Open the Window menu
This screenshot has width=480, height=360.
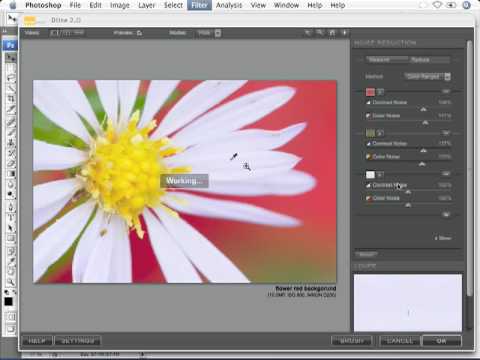pos(286,5)
